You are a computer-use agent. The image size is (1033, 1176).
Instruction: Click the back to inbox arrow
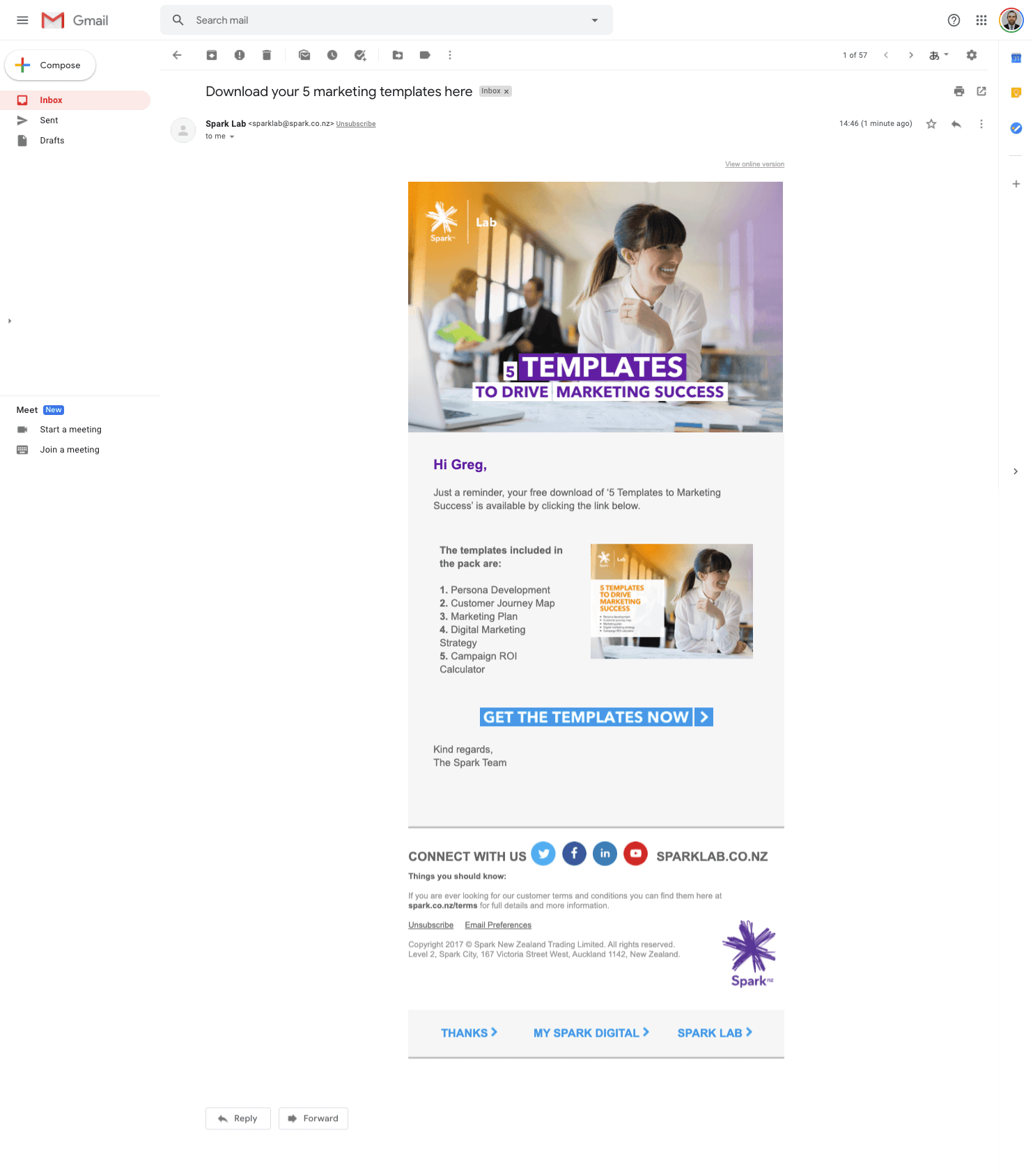click(x=177, y=55)
